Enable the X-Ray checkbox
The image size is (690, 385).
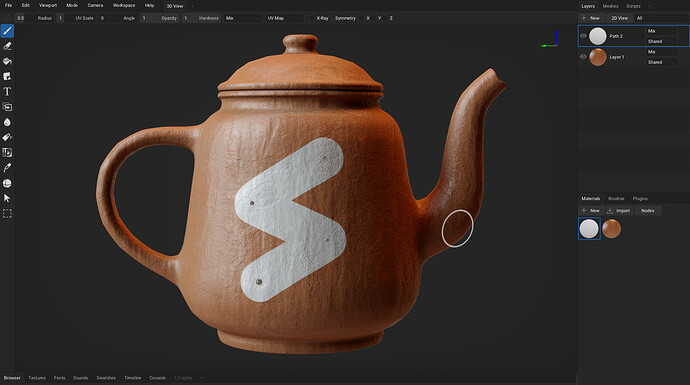pos(312,18)
